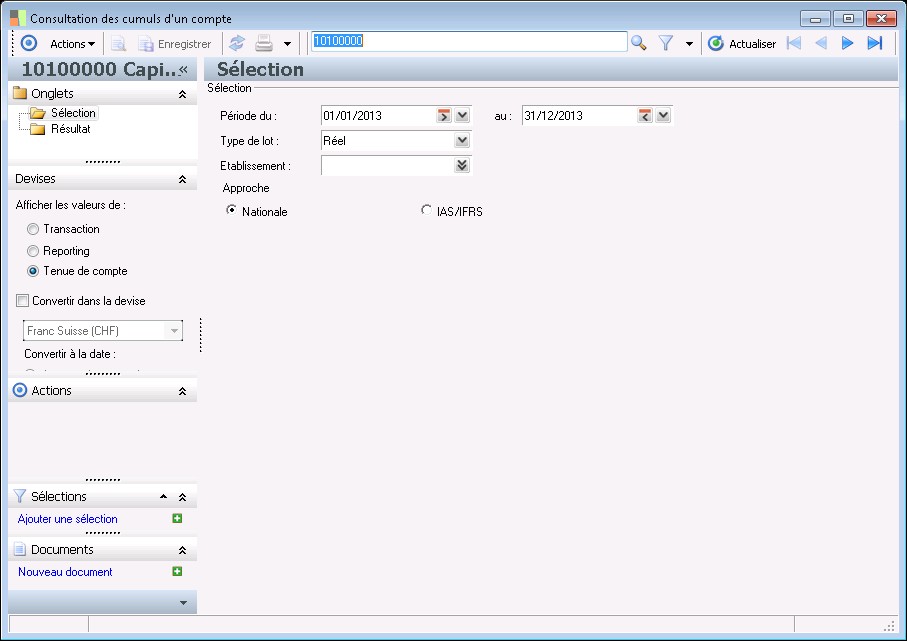This screenshot has height=641, width=907.
Task: Click the green plus beside Ajouter une sélection
Action: click(x=178, y=518)
